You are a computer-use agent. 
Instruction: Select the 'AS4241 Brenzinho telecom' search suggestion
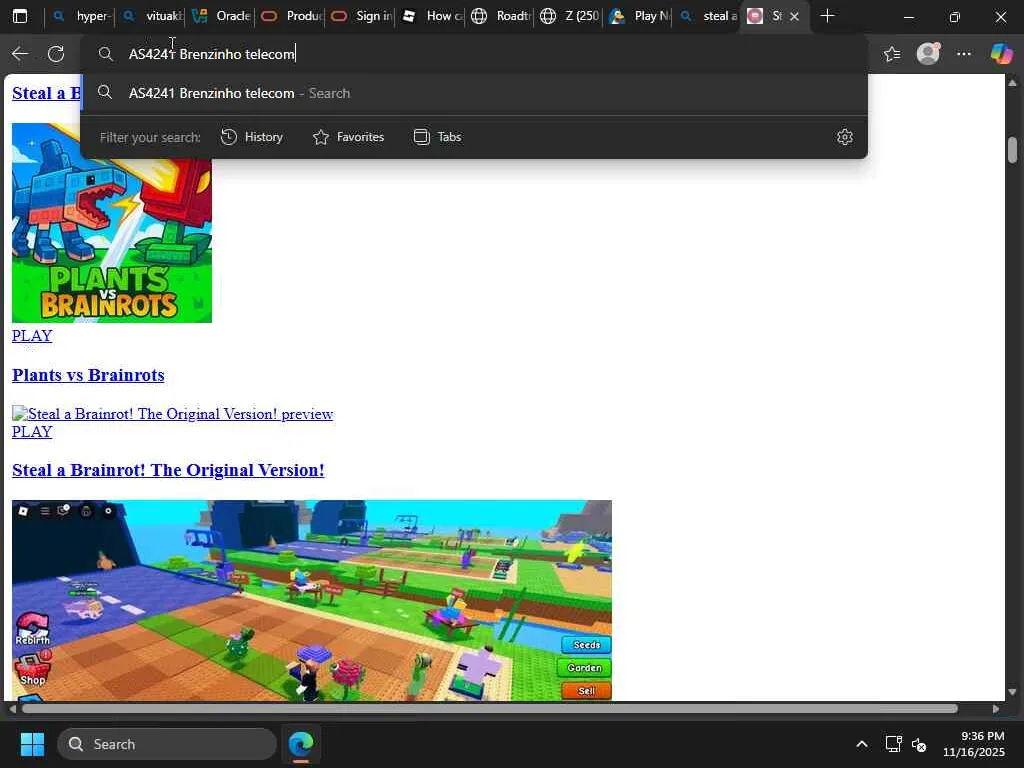(474, 93)
